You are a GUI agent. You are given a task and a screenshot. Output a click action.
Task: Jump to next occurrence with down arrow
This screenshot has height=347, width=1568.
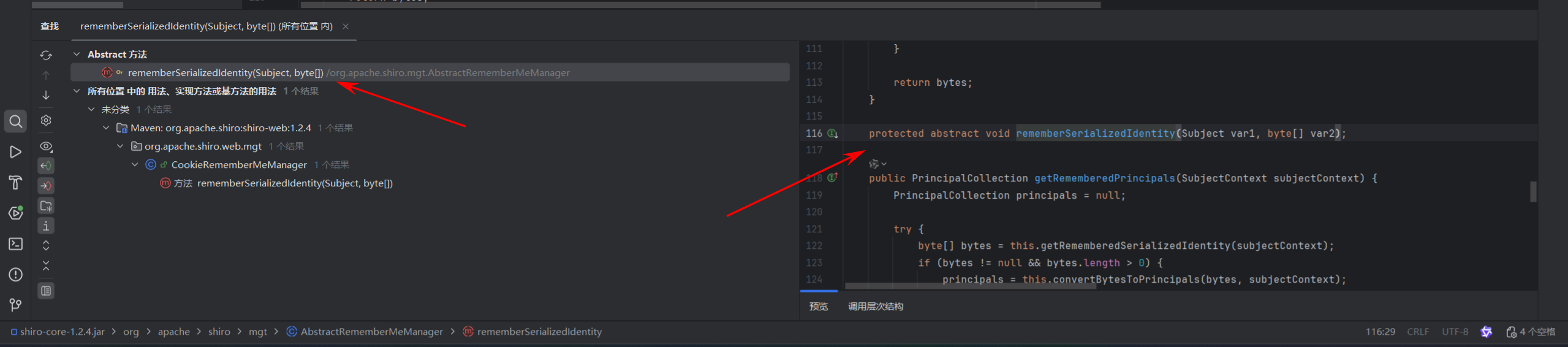[x=46, y=95]
